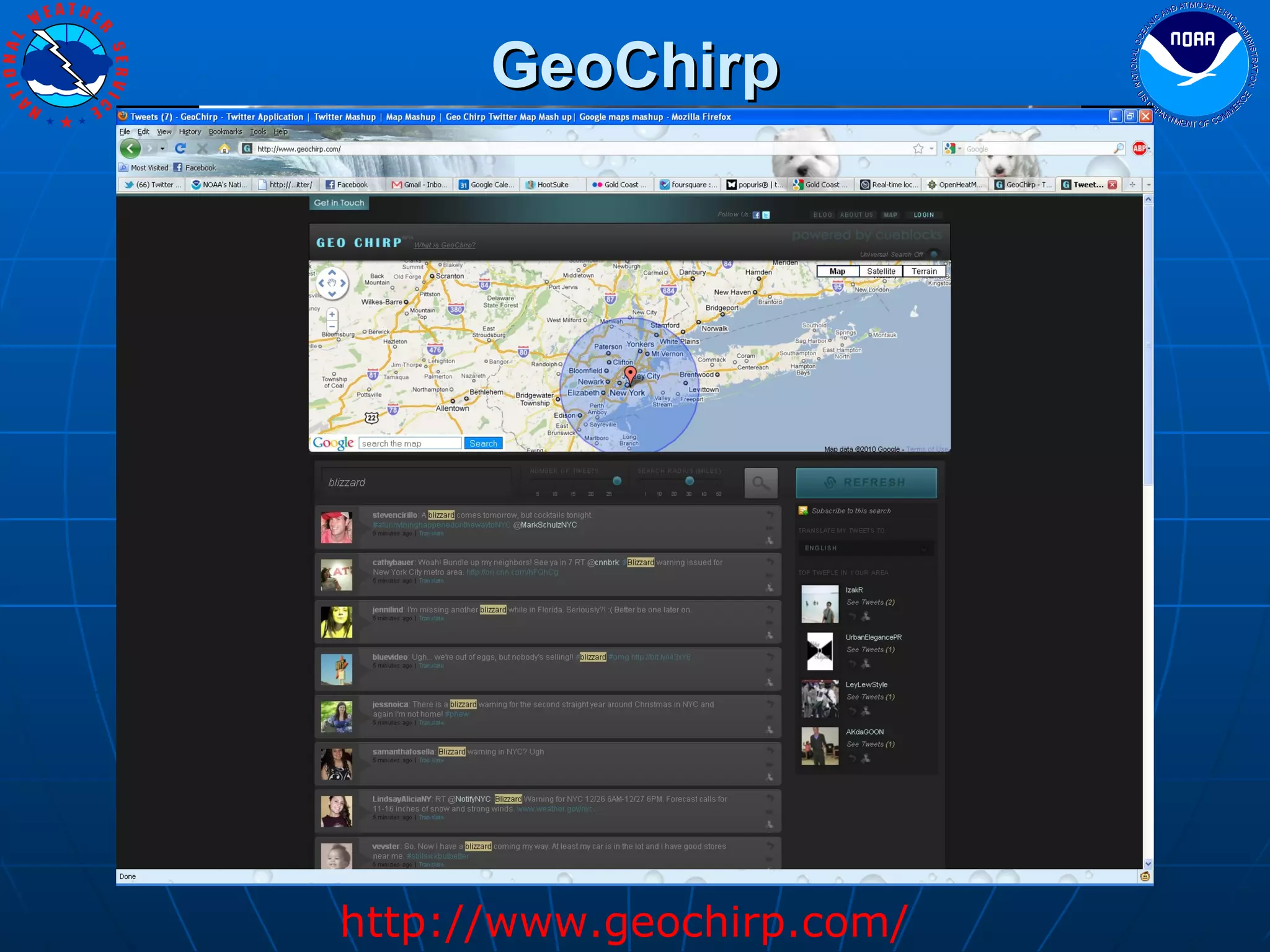1270x952 pixels.
Task: Switch to the foursquare tab
Action: pyautogui.click(x=688, y=185)
